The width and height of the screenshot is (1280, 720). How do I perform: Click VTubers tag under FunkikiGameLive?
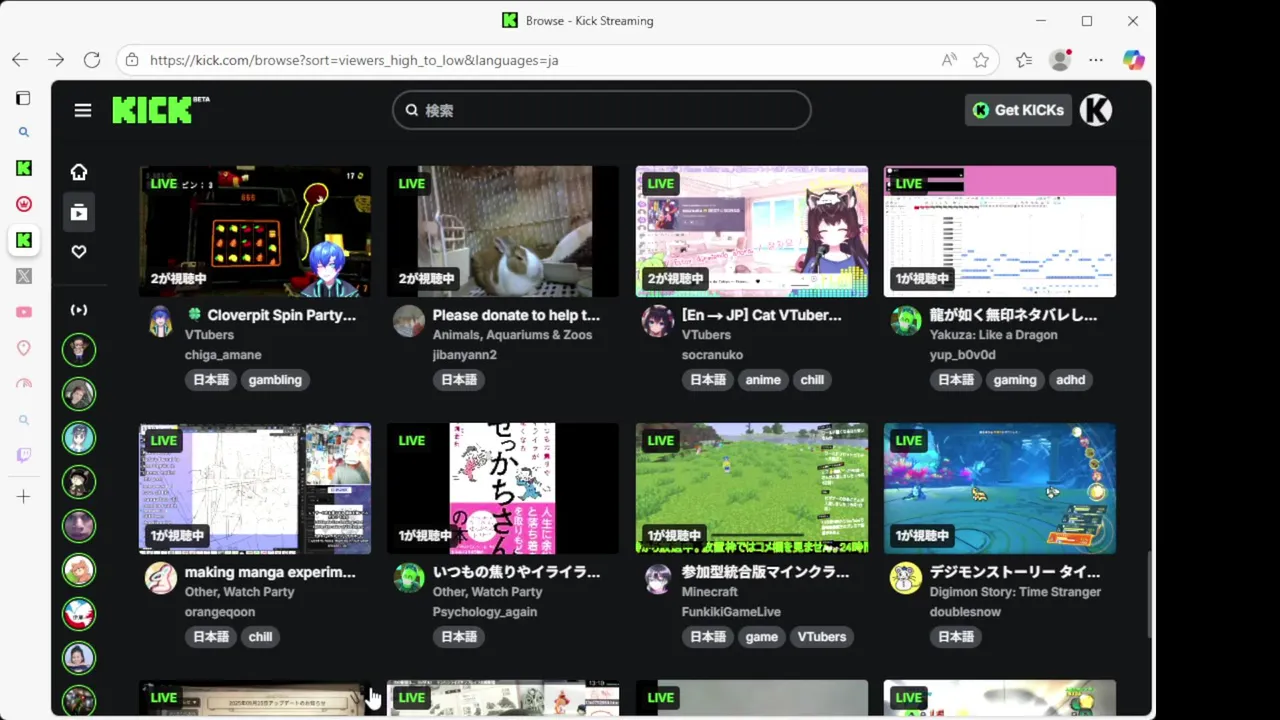(822, 637)
